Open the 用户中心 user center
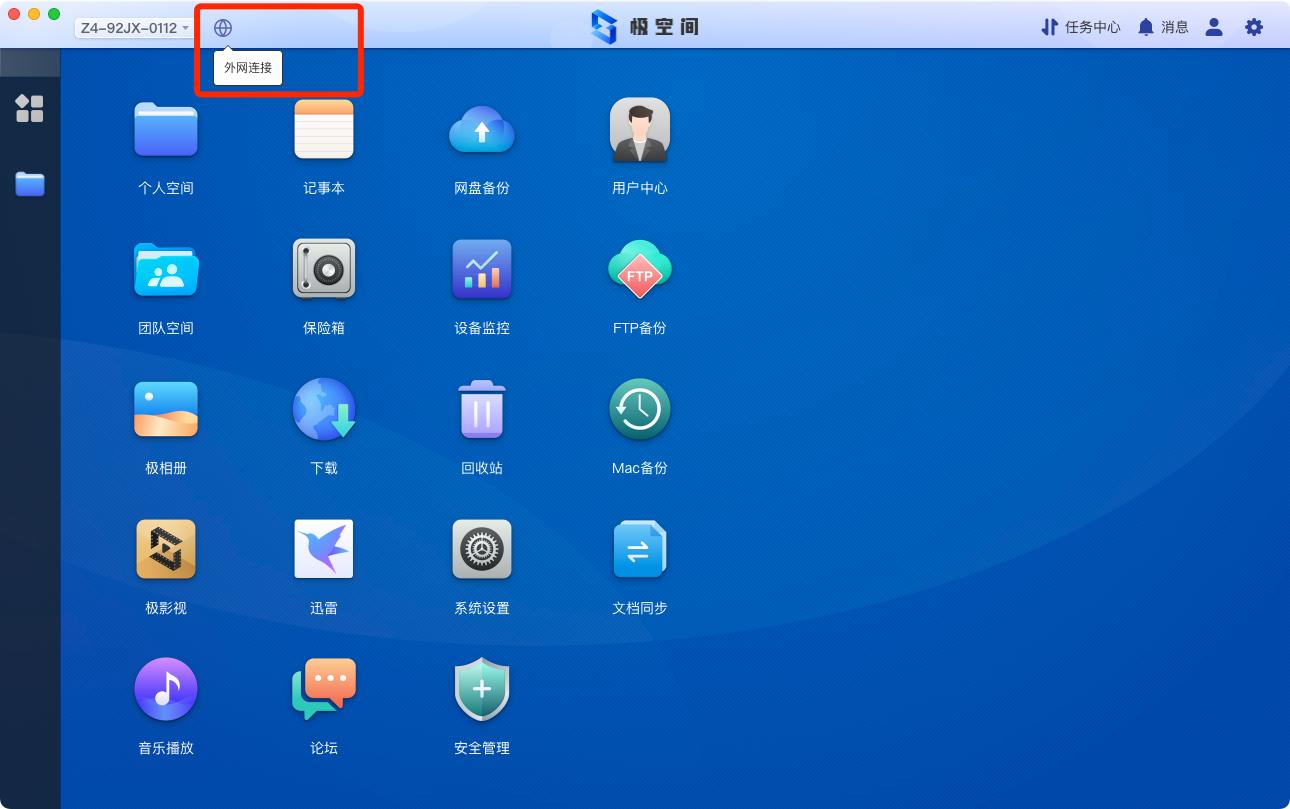The image size is (1290, 809). click(x=640, y=129)
